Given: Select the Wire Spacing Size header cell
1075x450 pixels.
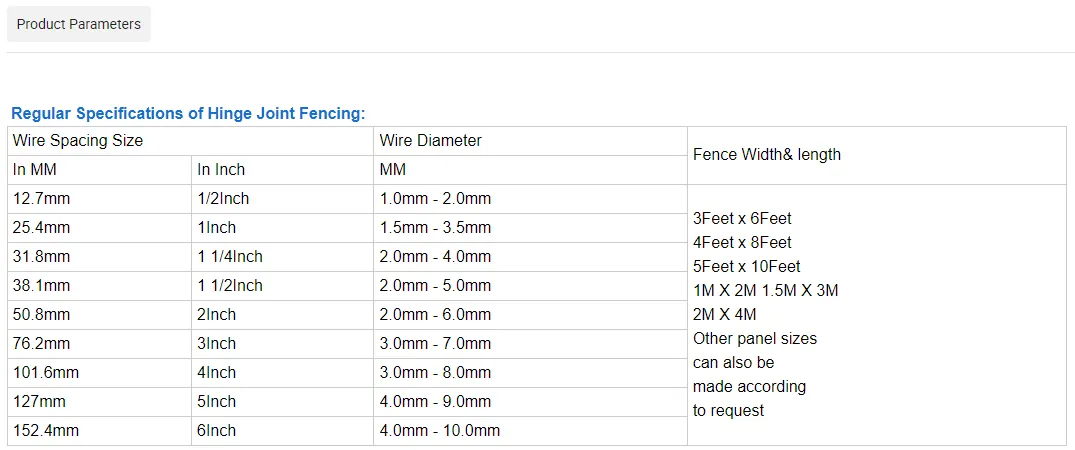Looking at the screenshot, I should point(78,141).
